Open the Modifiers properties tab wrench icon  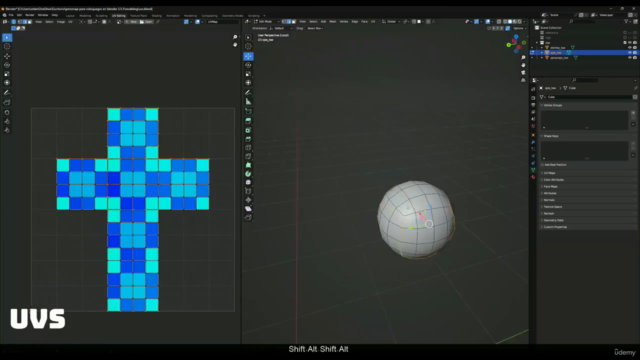coord(533,142)
